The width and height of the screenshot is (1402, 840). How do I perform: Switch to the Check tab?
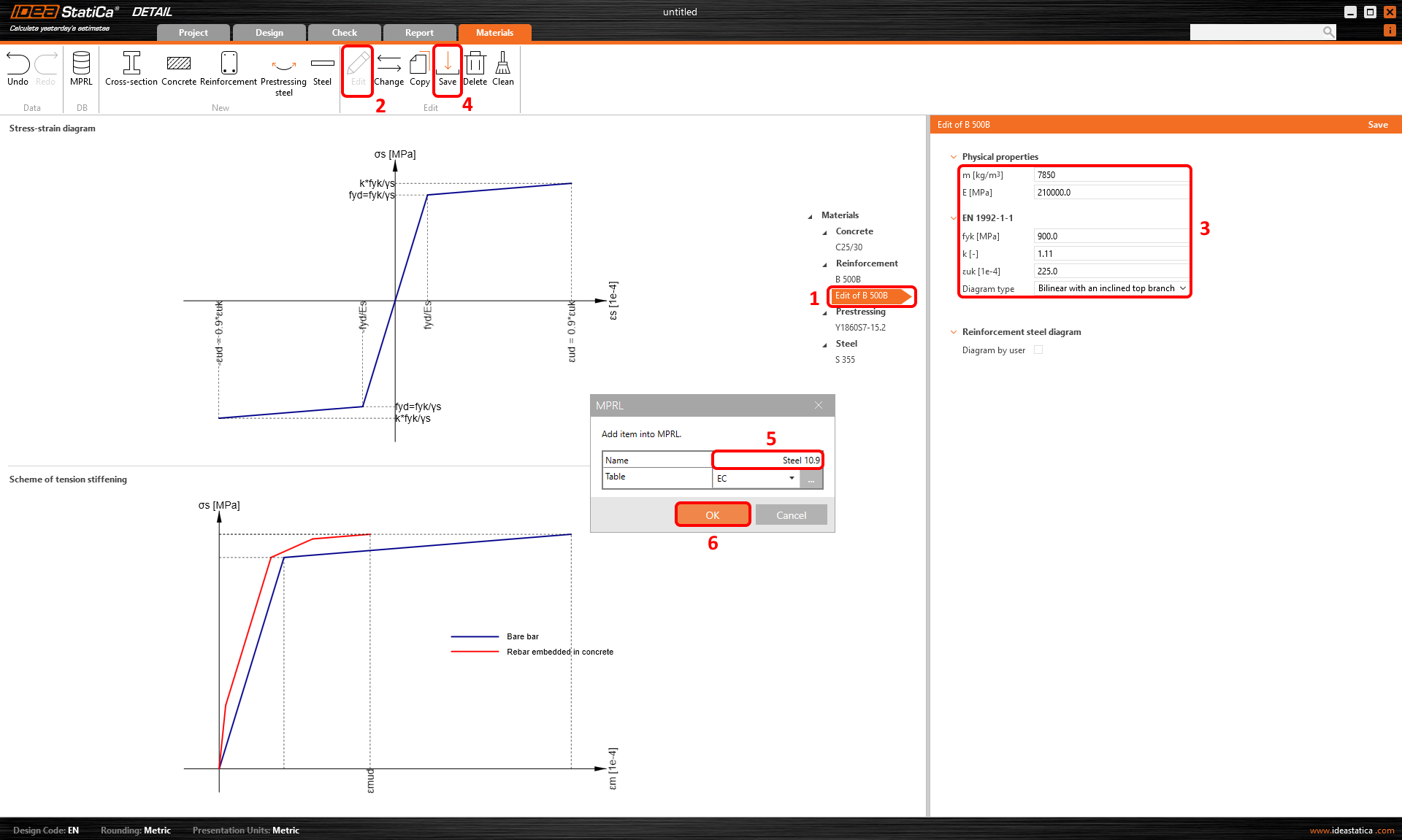tap(345, 33)
